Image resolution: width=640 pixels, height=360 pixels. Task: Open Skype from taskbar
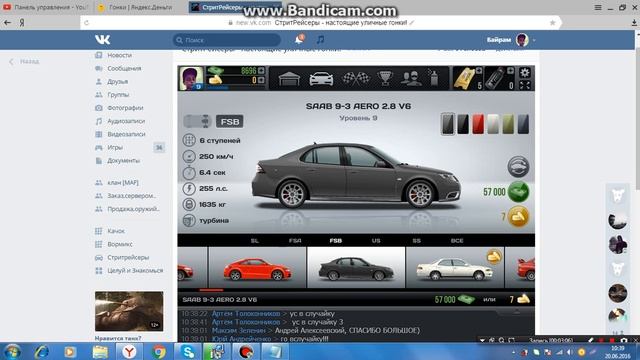(x=188, y=351)
